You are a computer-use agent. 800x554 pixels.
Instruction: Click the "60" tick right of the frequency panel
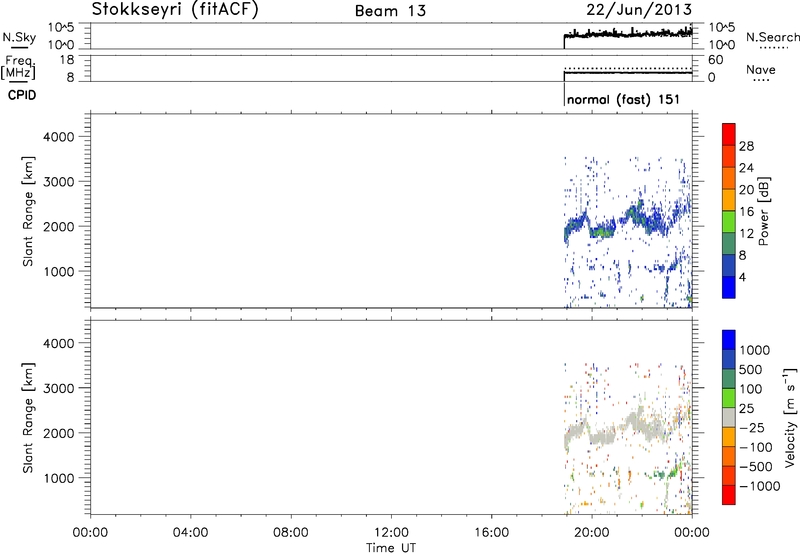pos(715,60)
